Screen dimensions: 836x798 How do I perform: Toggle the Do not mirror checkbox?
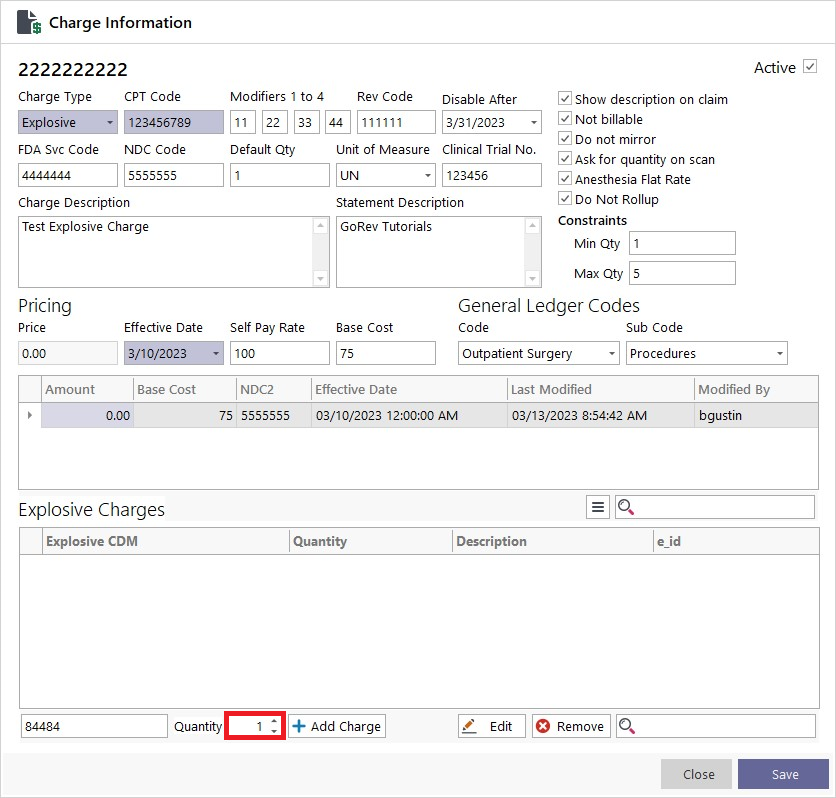(x=565, y=139)
